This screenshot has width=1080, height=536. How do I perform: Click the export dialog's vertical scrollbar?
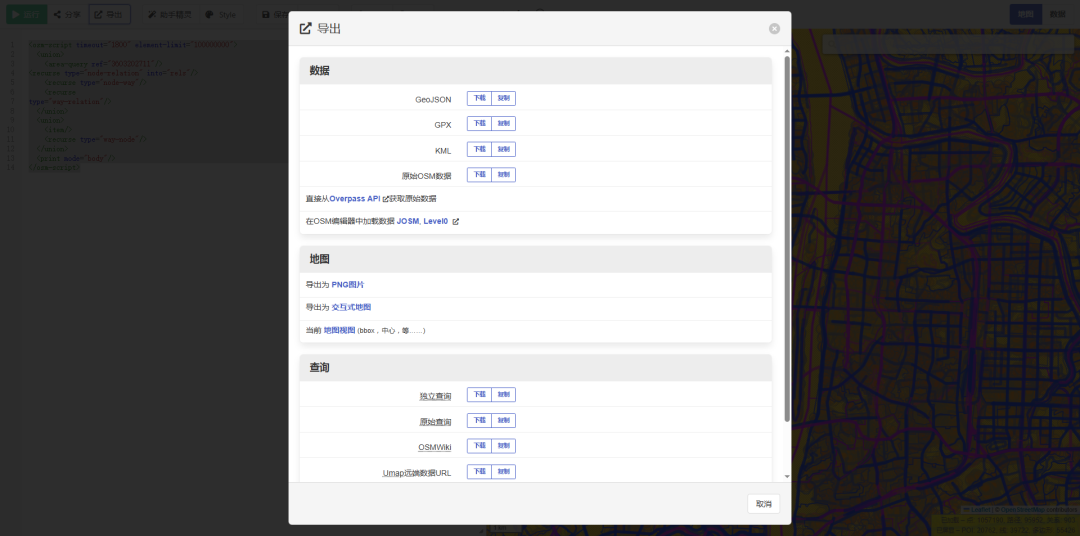click(787, 238)
